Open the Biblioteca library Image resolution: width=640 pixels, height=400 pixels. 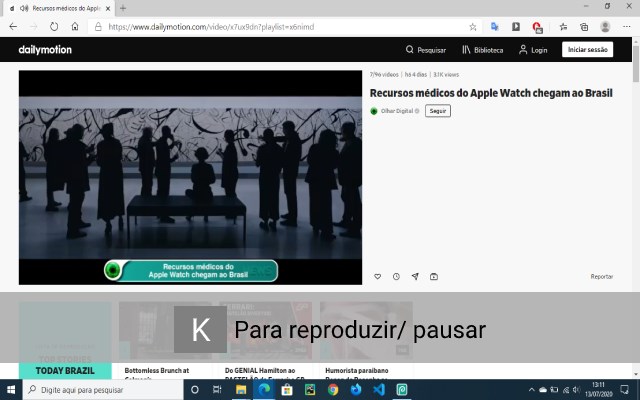point(482,50)
